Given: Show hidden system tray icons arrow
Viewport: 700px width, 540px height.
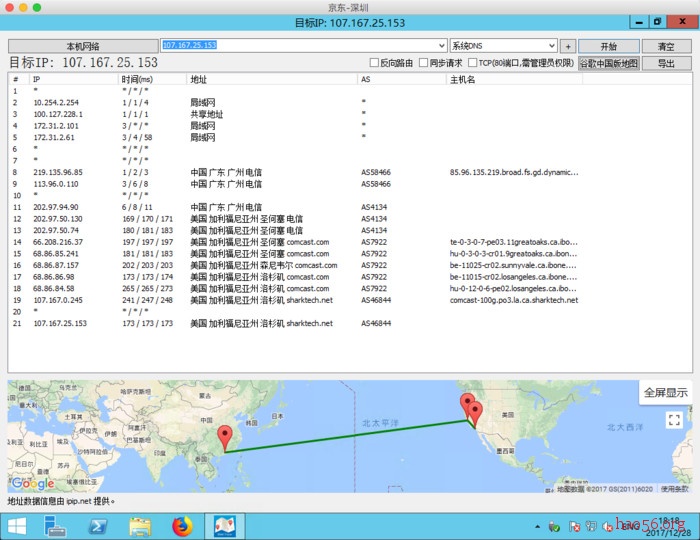Looking at the screenshot, I should click(537, 527).
